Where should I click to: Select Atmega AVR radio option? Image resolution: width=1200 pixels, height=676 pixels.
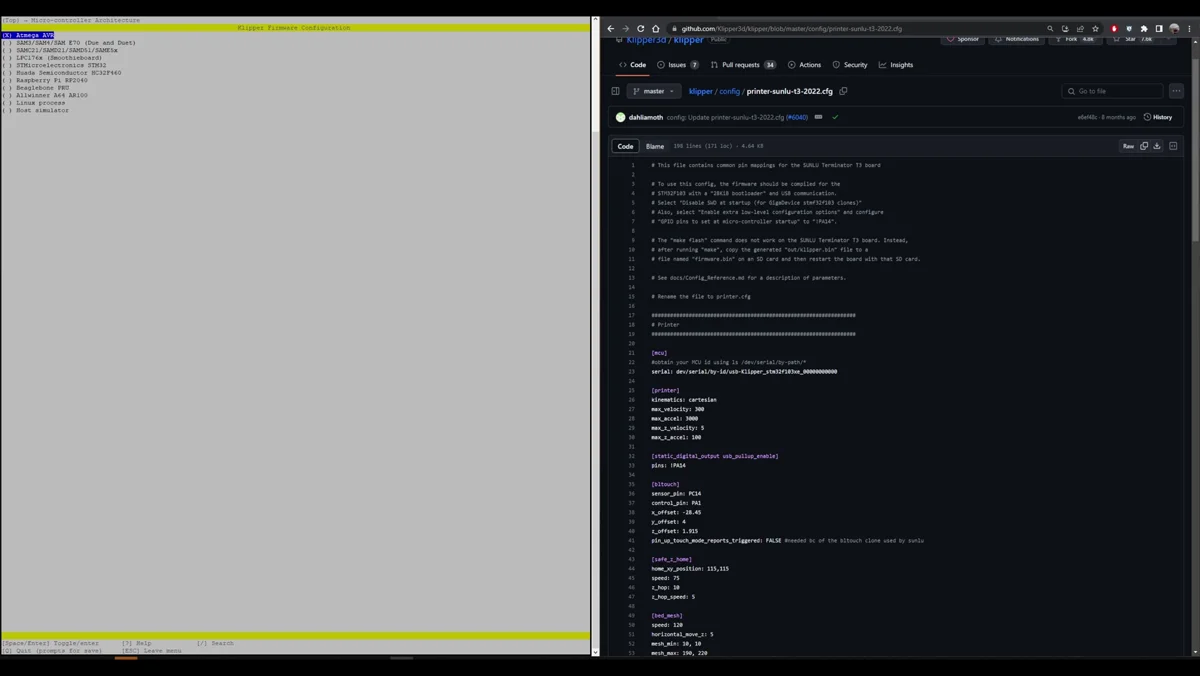[28, 35]
